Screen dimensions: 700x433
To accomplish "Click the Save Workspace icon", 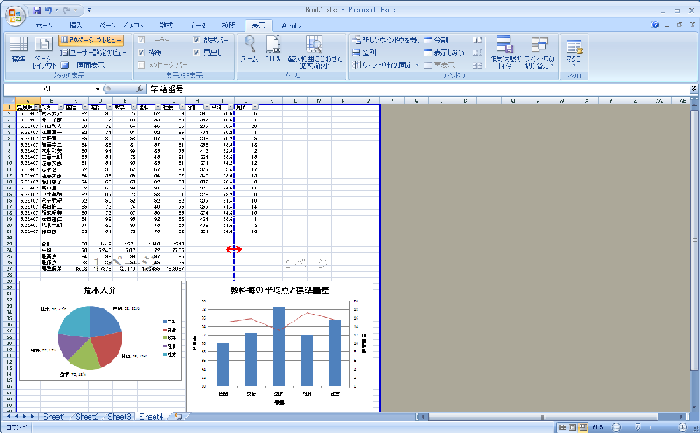I will coord(505,48).
